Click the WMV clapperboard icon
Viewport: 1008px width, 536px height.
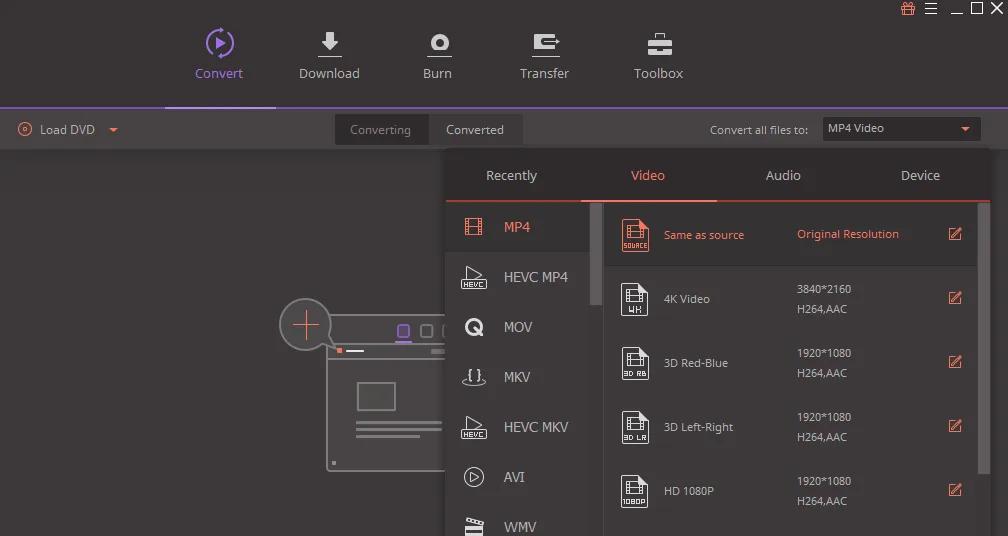click(474, 526)
